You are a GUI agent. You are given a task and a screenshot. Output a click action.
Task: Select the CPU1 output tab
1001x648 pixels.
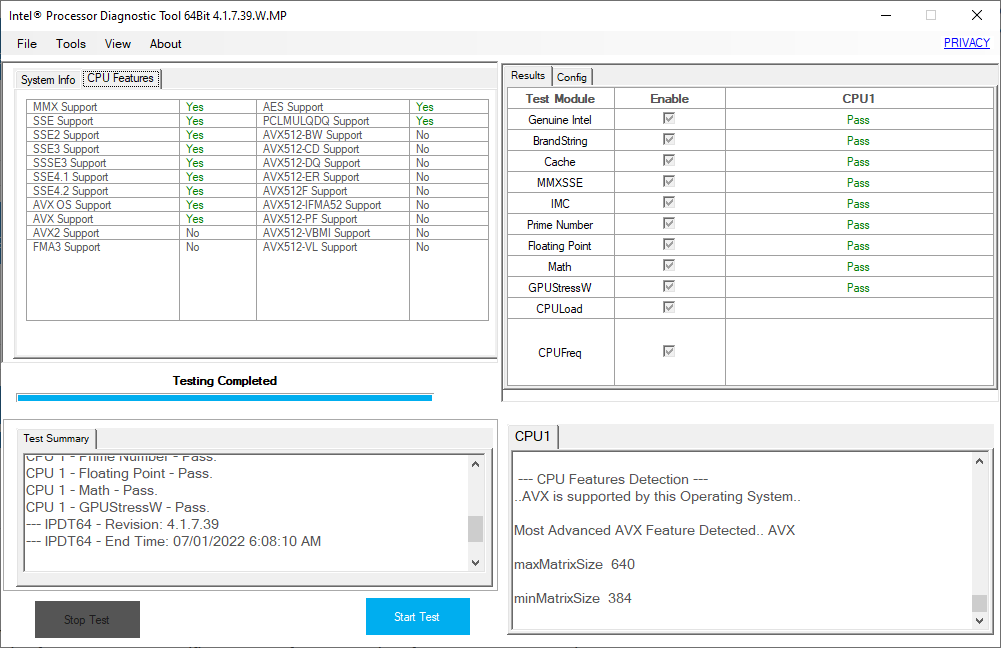pos(532,436)
